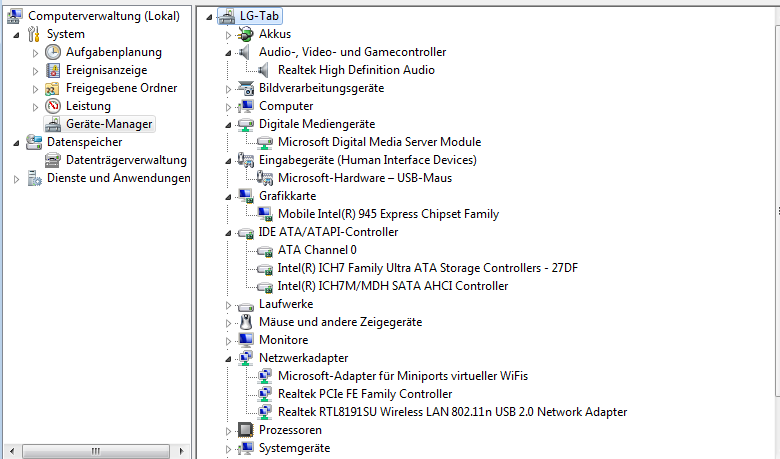Click the Akkus battery icon
This screenshot has width=780, height=459.
[x=246, y=34]
